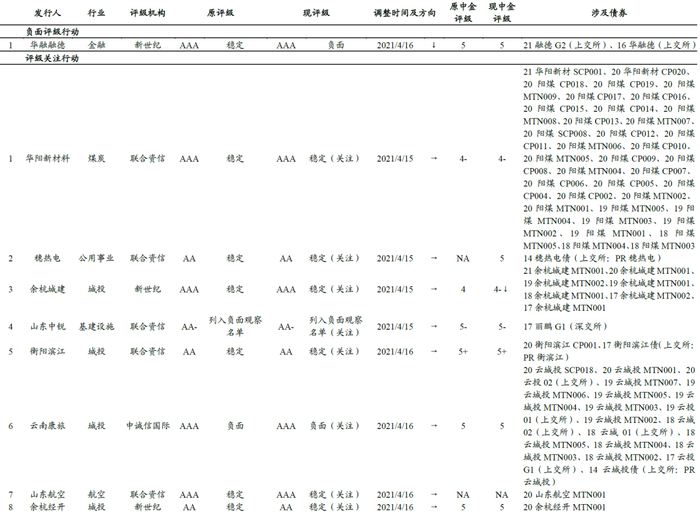Click the 涉及债券 column header

click(x=609, y=13)
